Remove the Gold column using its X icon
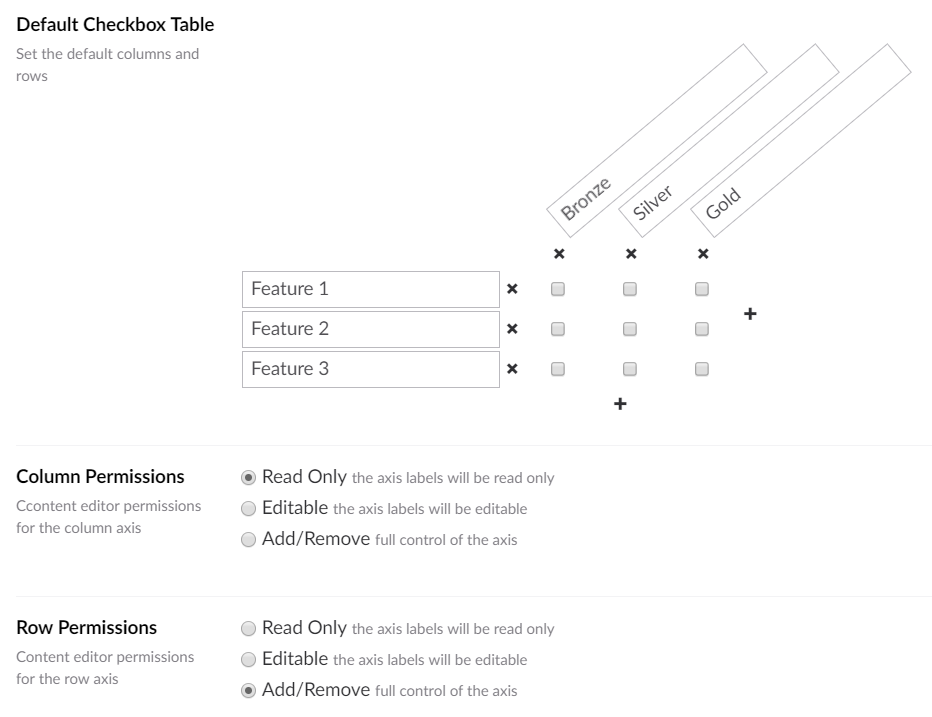932x717 pixels. click(x=703, y=254)
